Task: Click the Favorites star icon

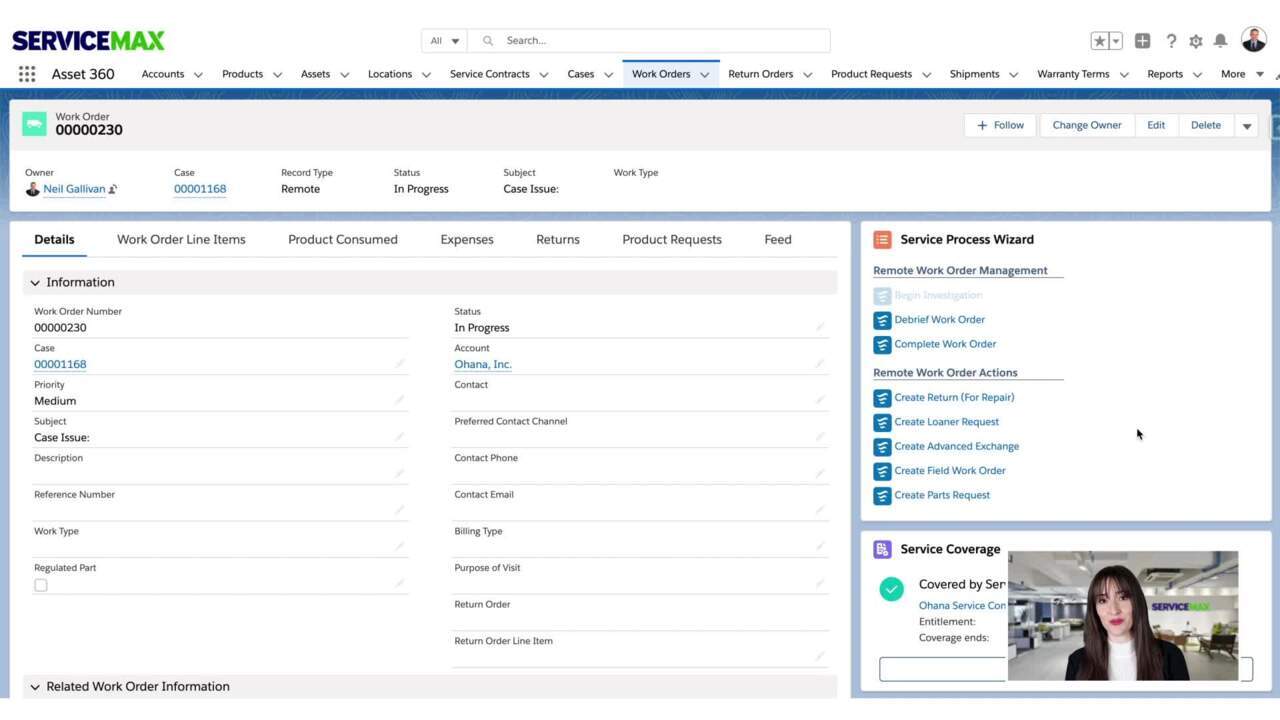Action: click(1099, 41)
